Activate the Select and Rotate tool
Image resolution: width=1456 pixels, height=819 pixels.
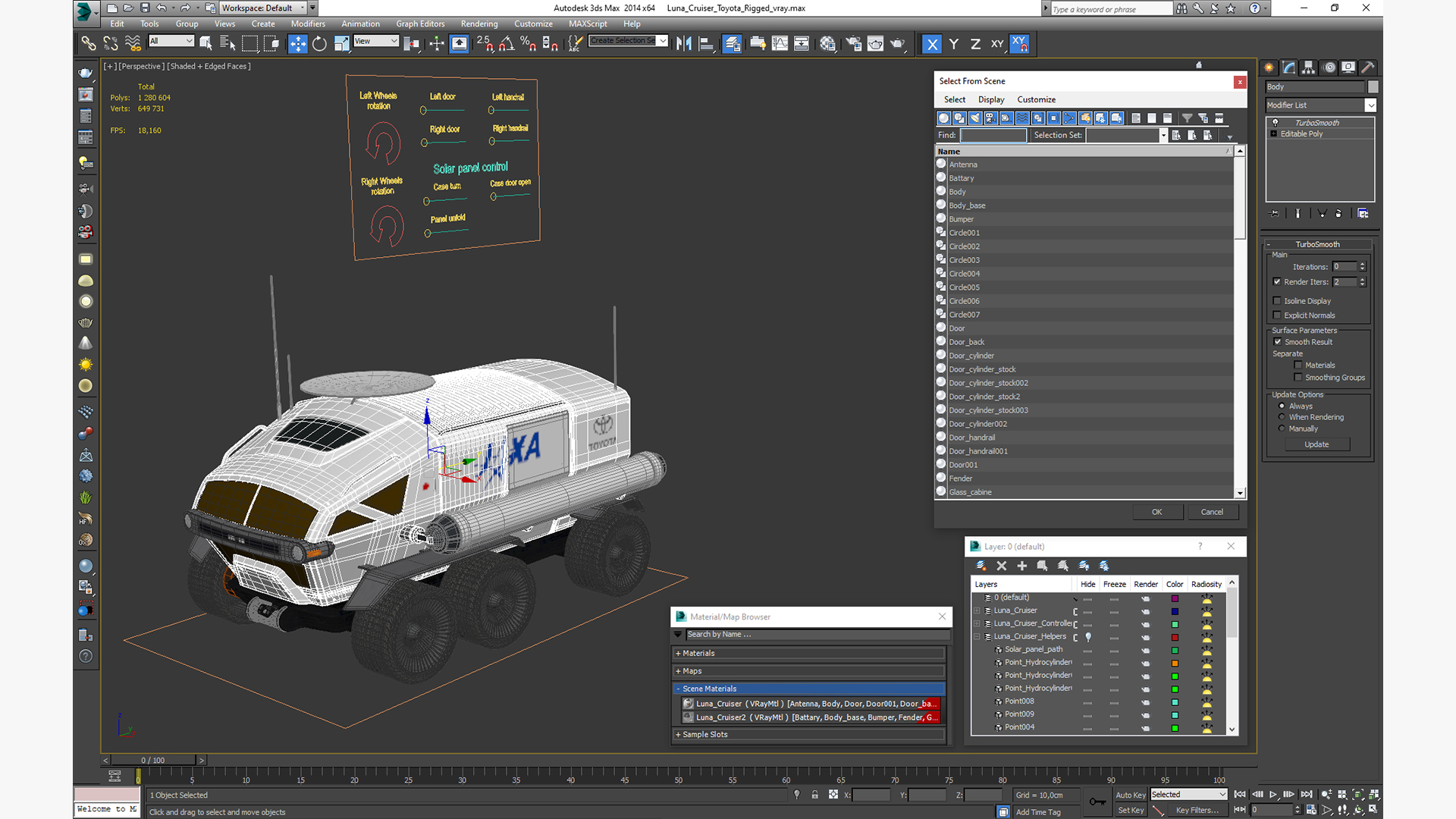coord(319,44)
